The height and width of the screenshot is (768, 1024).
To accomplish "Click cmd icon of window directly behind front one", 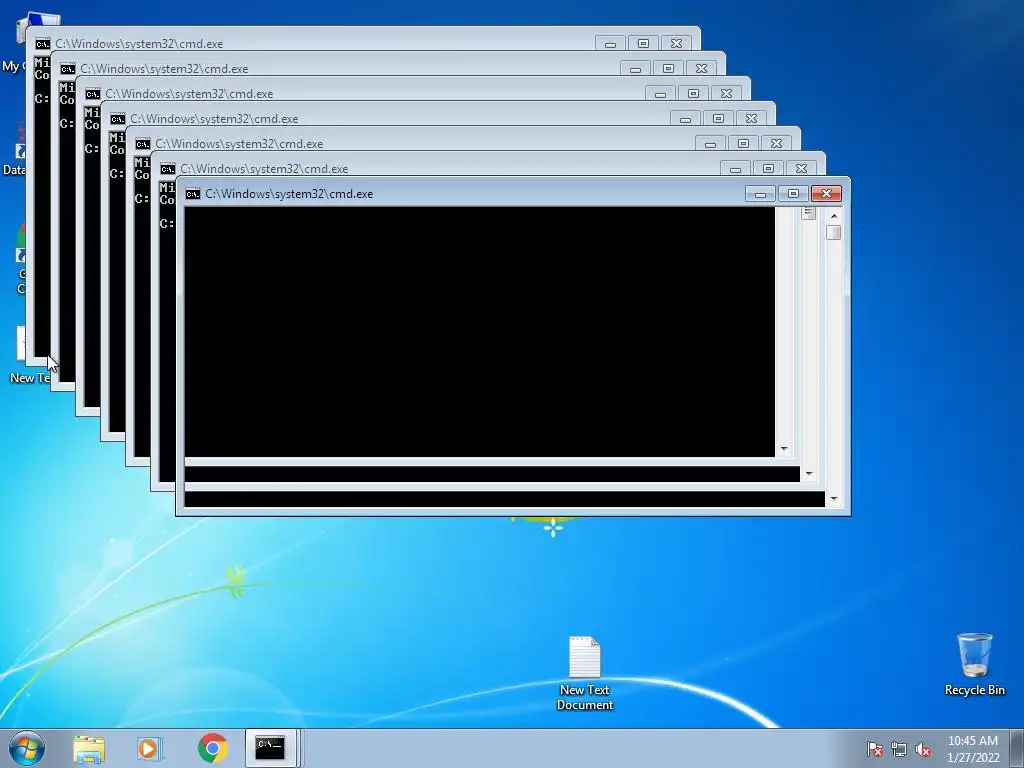I will coord(168,168).
